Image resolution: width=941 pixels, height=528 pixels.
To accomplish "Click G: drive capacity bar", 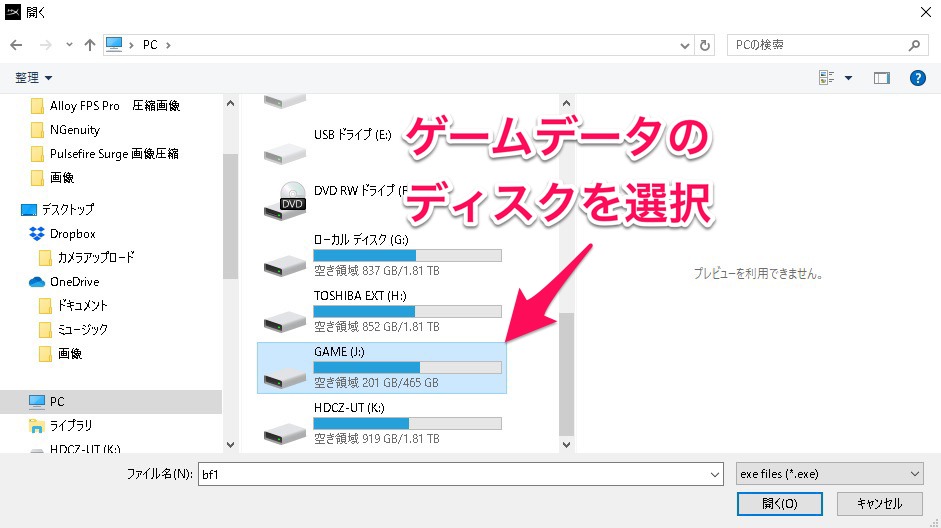I will tap(407, 256).
